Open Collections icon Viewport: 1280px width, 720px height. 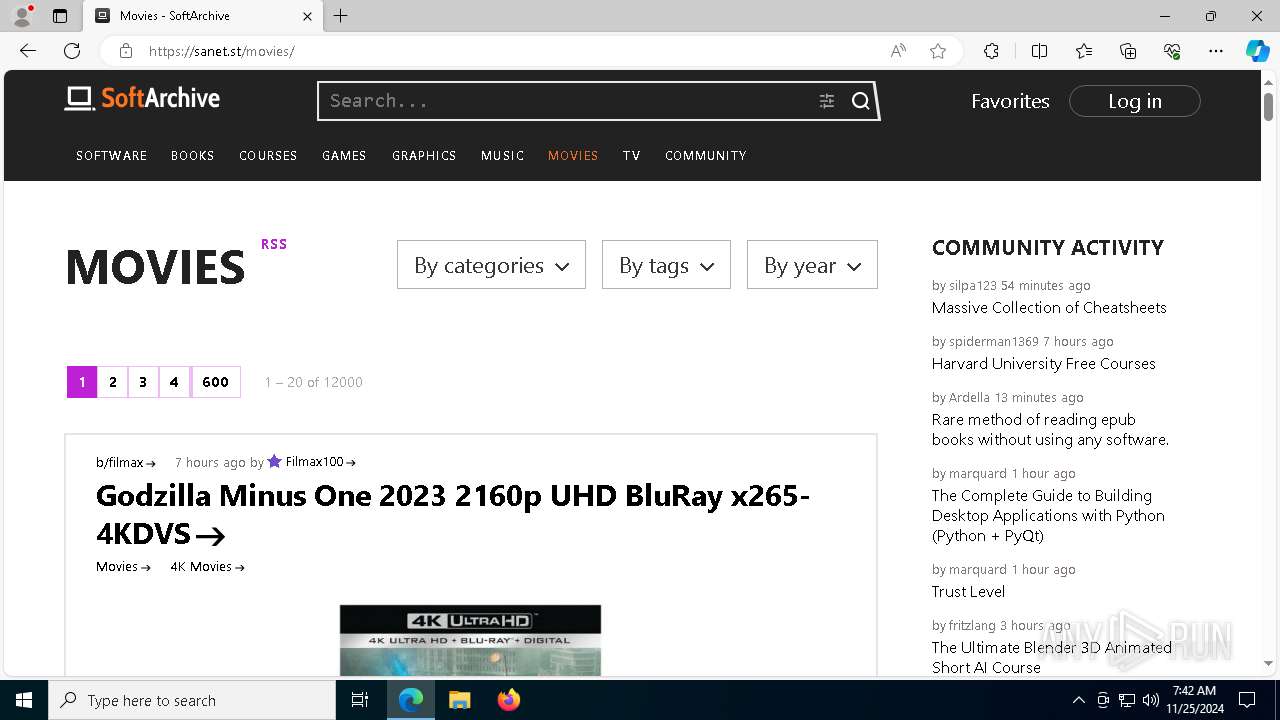click(1128, 51)
